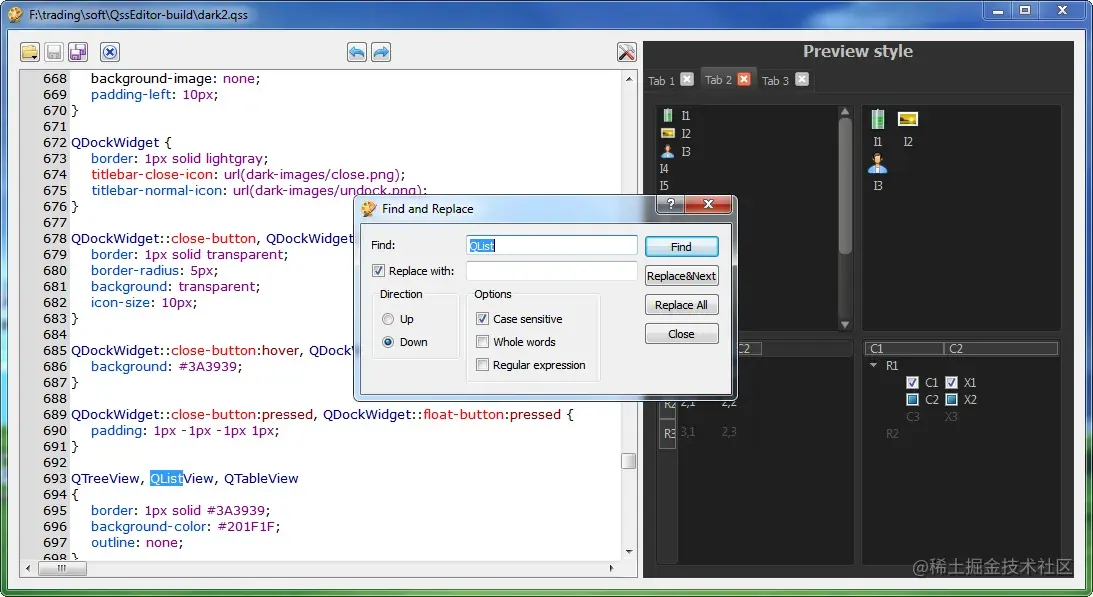Open the settings tools icon

point(627,52)
